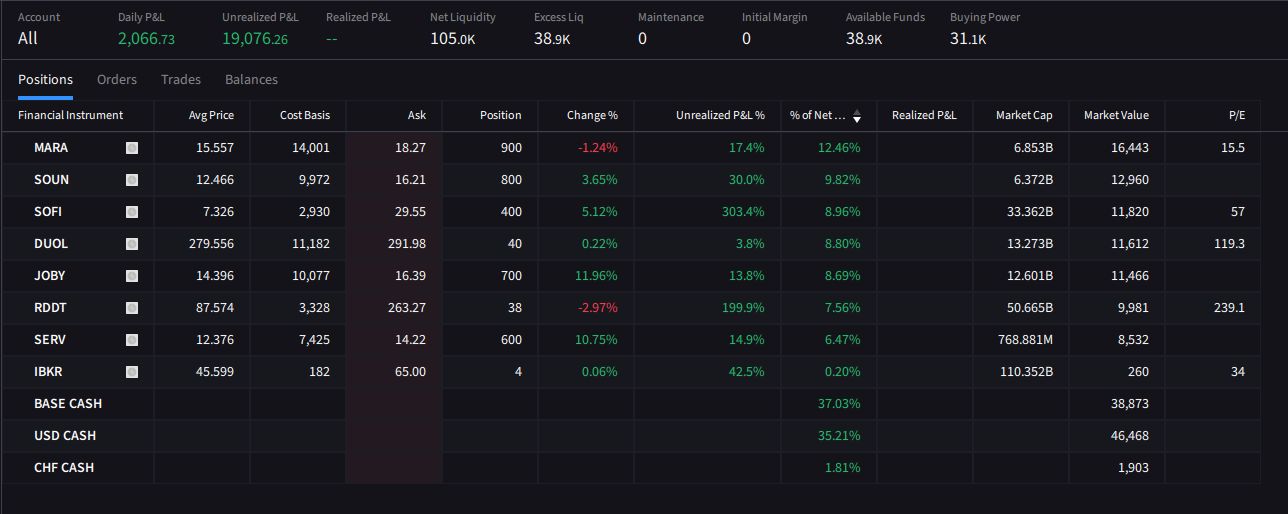This screenshot has width=1288, height=514.
Task: Click the square icon beside RDDT
Action: pos(132,308)
